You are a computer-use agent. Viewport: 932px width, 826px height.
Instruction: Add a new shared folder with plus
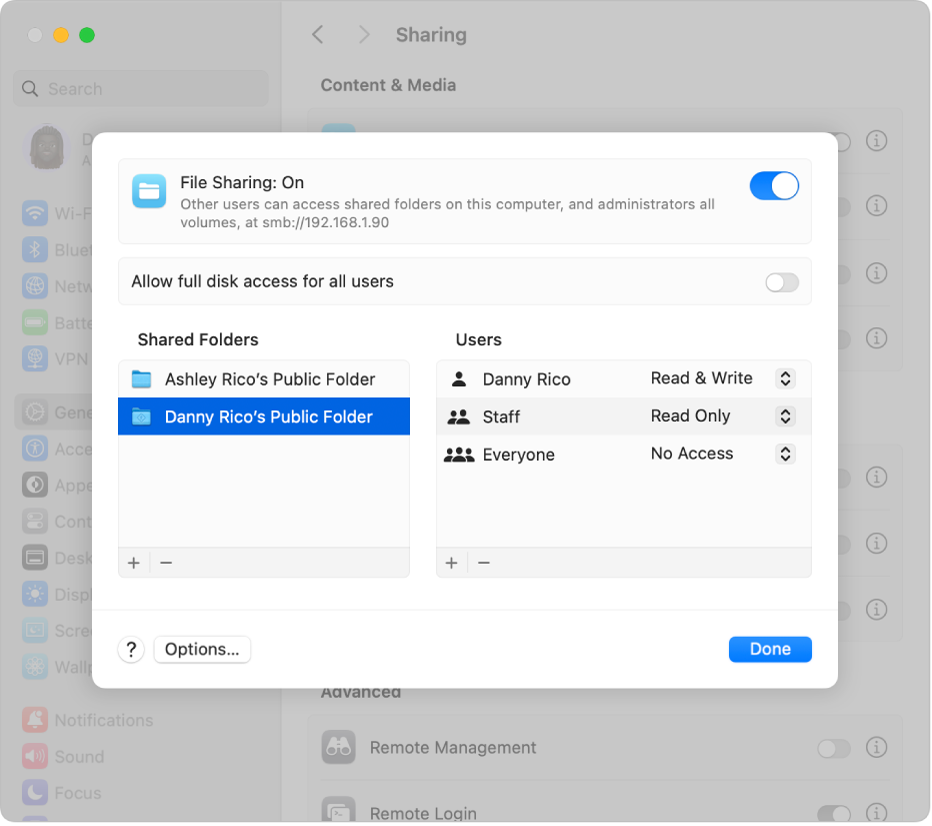(134, 563)
